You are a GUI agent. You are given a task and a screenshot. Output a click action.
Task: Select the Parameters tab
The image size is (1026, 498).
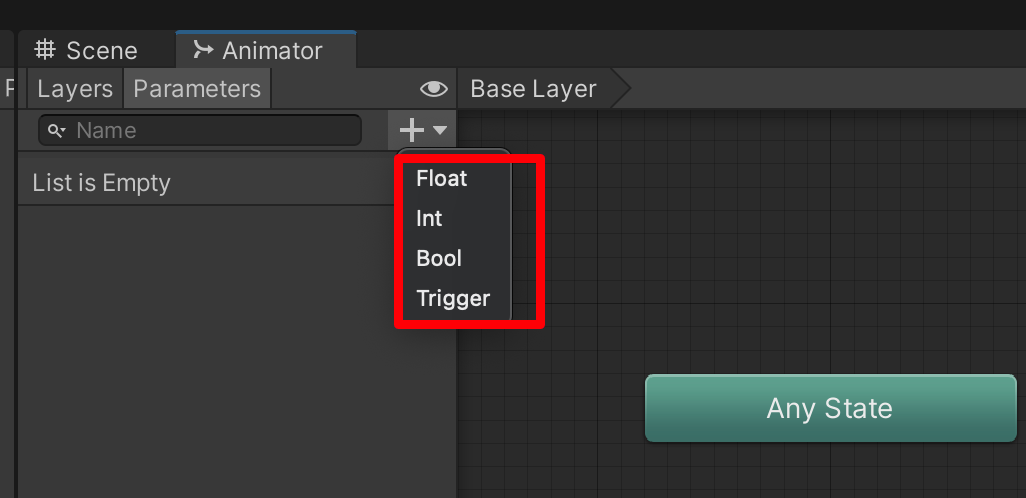[x=197, y=89]
